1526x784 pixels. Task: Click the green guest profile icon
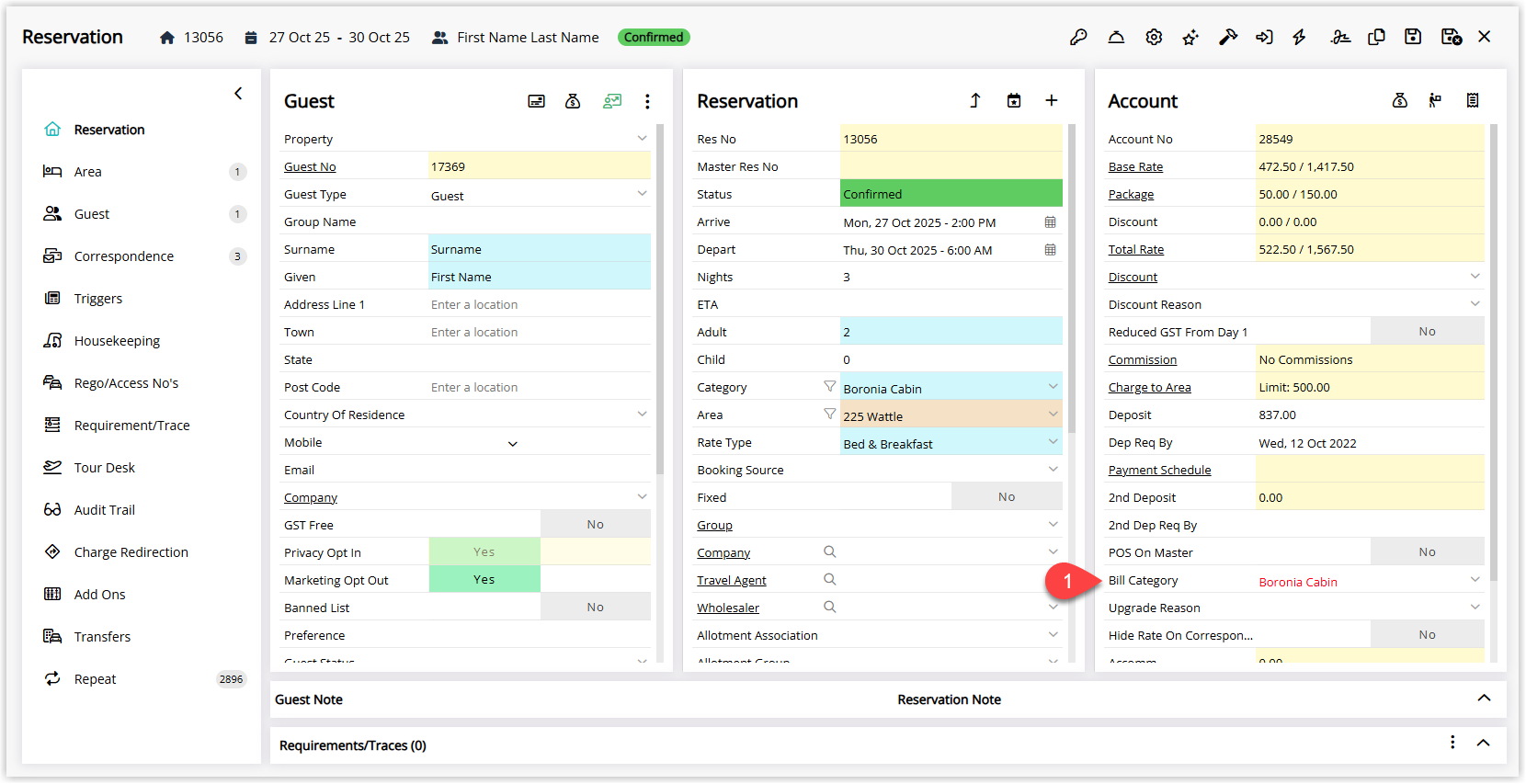pyautogui.click(x=612, y=101)
